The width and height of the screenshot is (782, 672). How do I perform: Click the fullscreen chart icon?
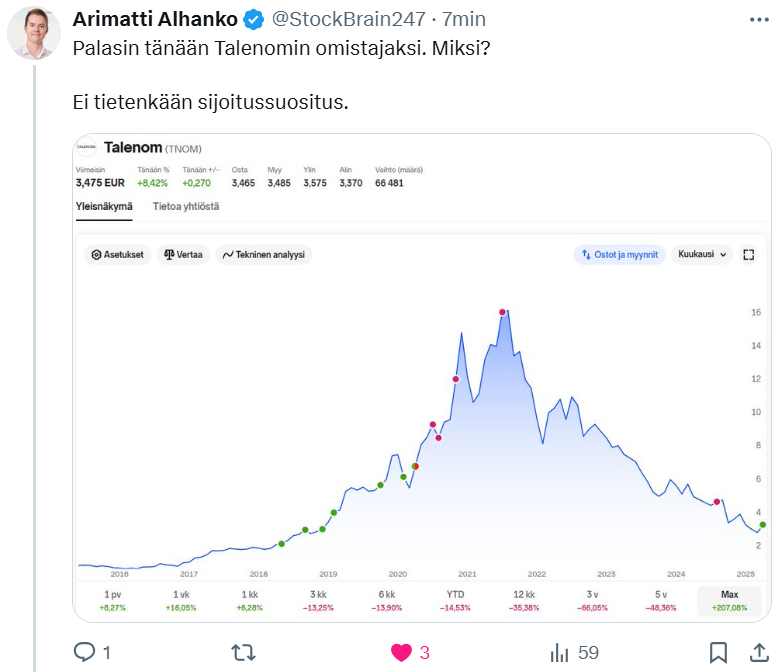[748, 255]
